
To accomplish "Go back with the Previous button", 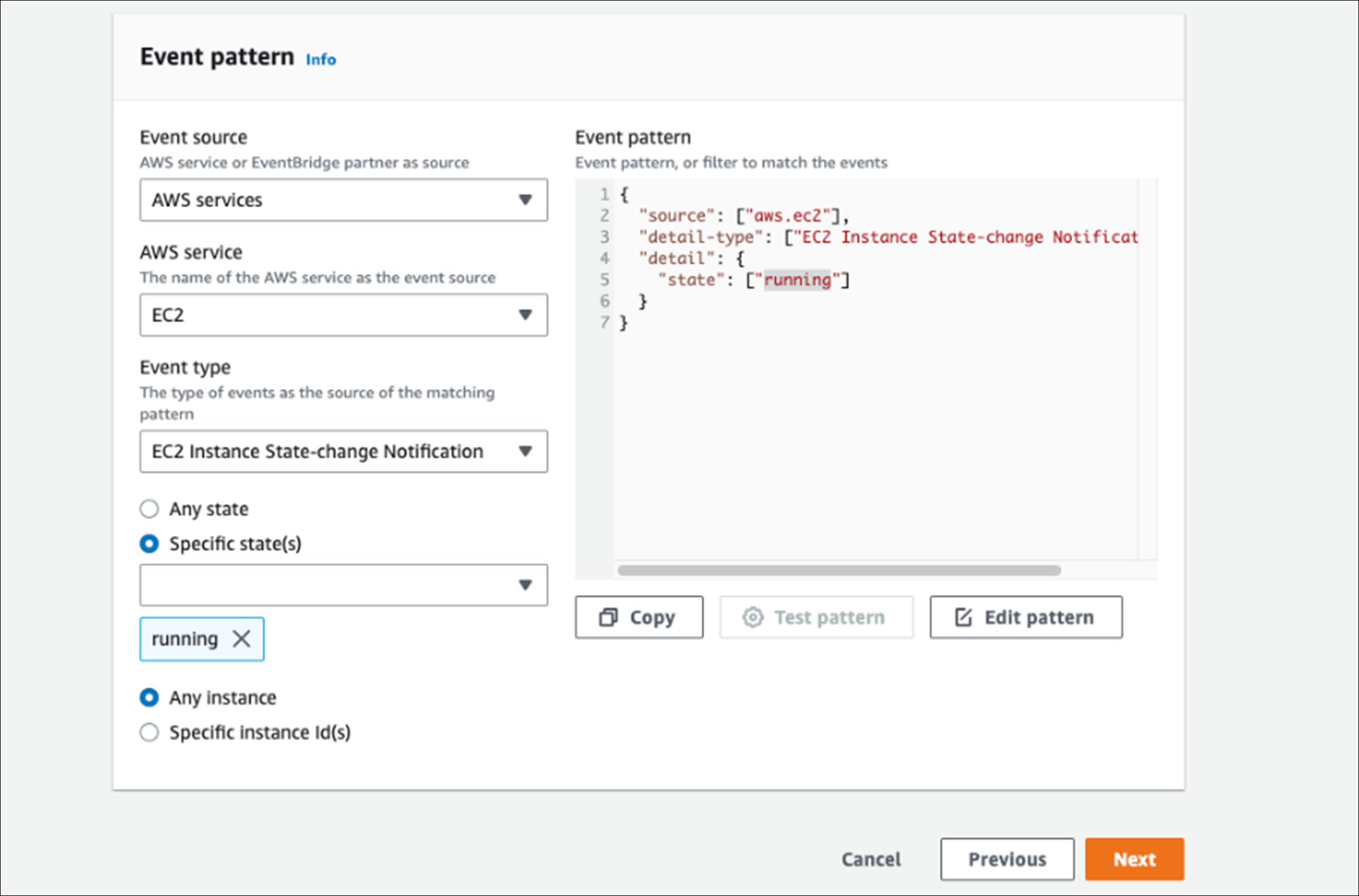I will (x=1007, y=859).
